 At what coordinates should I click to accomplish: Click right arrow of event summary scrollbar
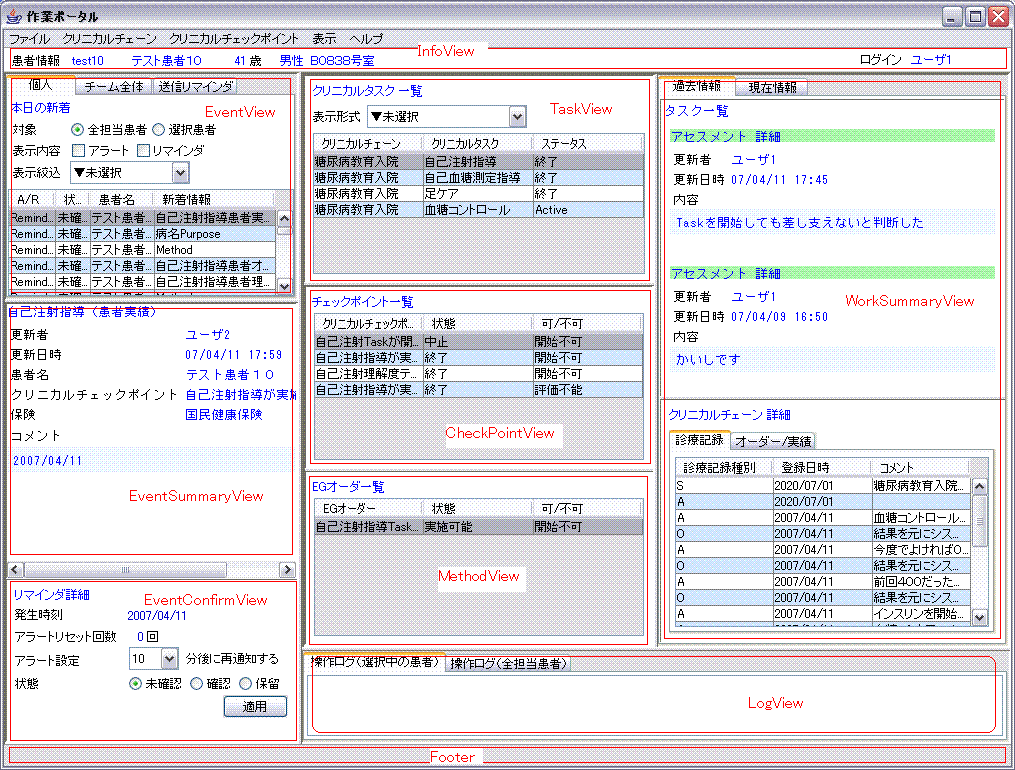287,569
